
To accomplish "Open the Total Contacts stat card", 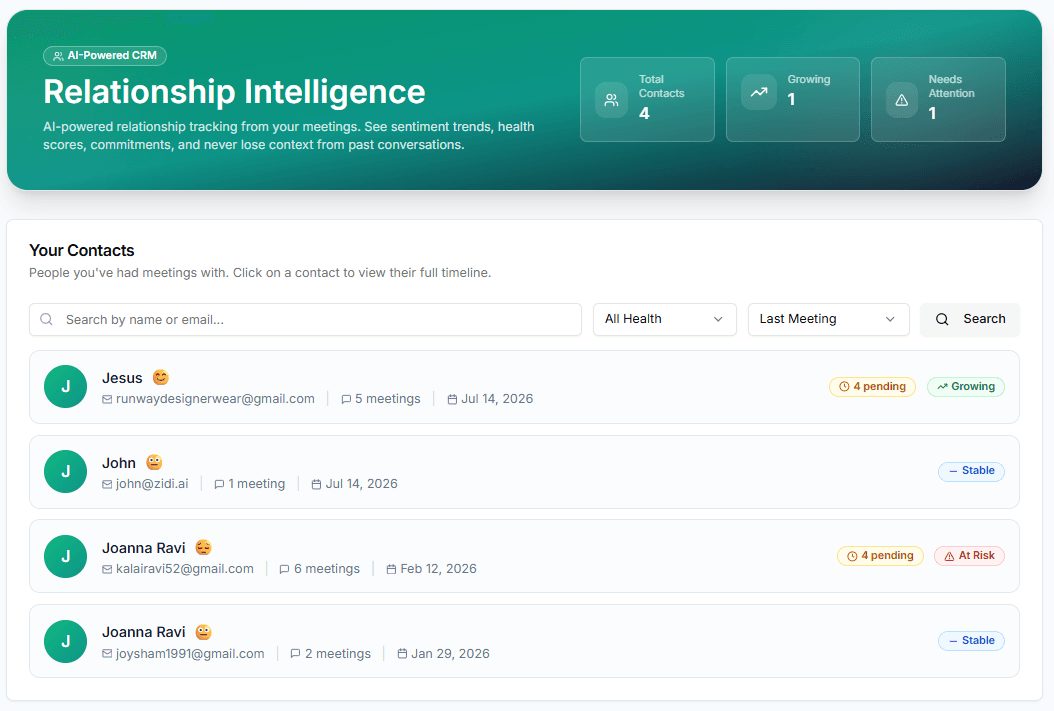I will click(x=647, y=99).
